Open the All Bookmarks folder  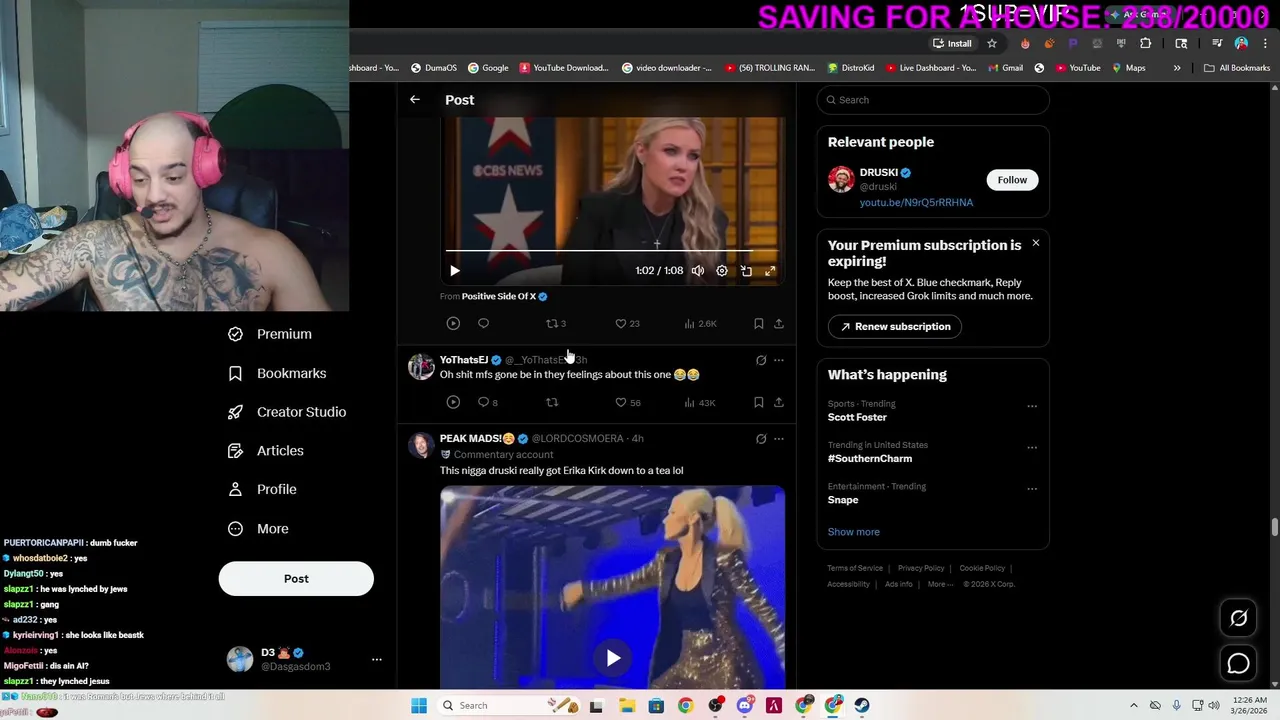[x=1237, y=68]
